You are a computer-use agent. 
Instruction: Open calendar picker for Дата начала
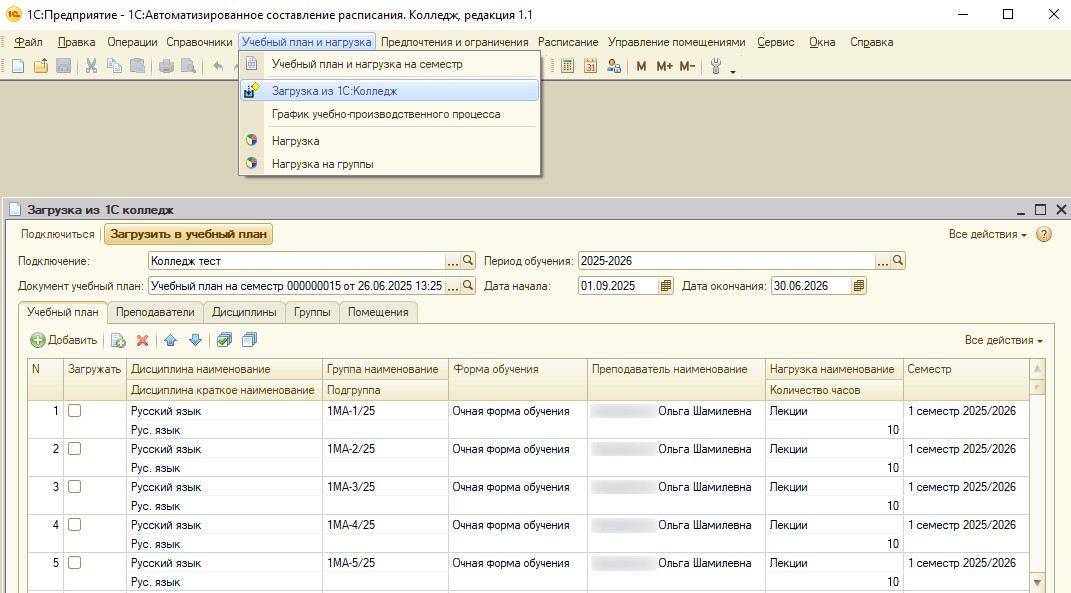[x=666, y=286]
